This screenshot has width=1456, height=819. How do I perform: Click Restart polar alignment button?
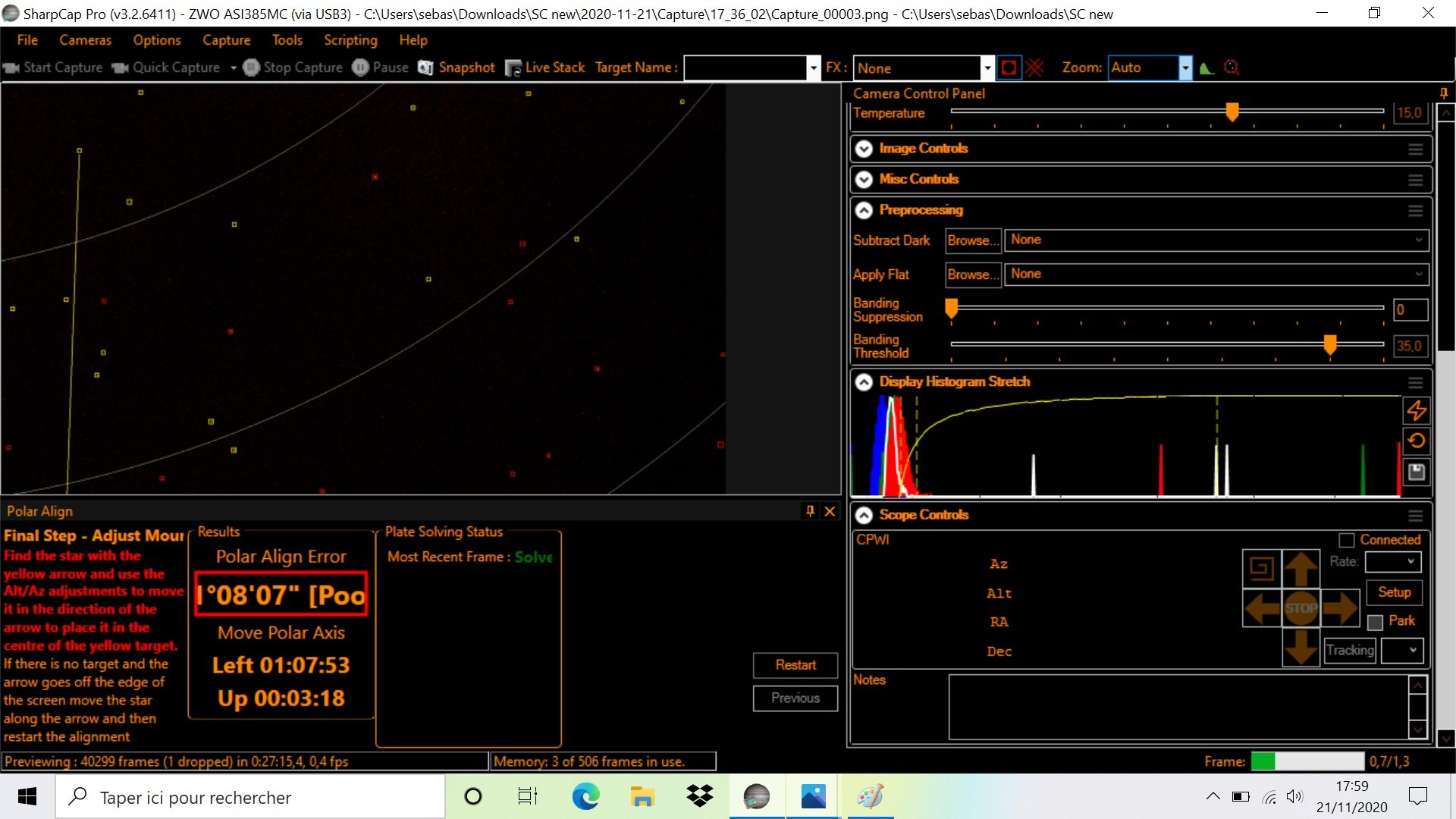tap(795, 665)
